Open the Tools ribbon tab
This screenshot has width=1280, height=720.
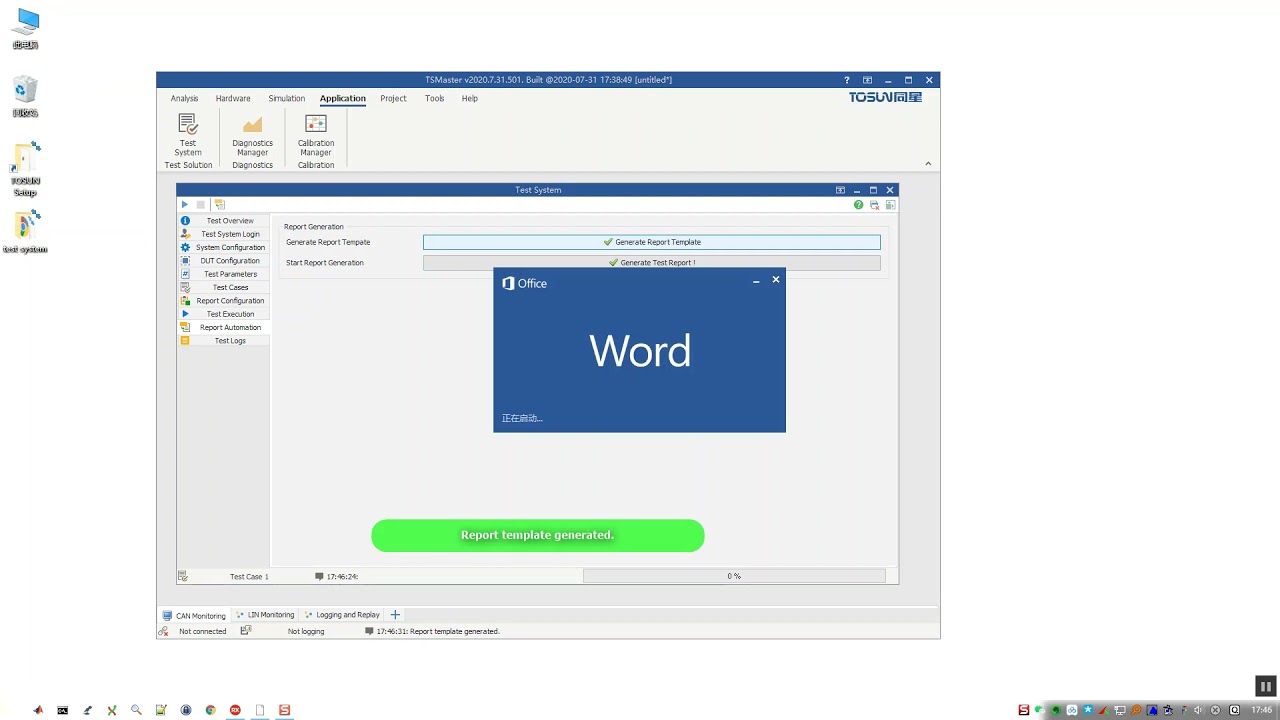coord(434,98)
